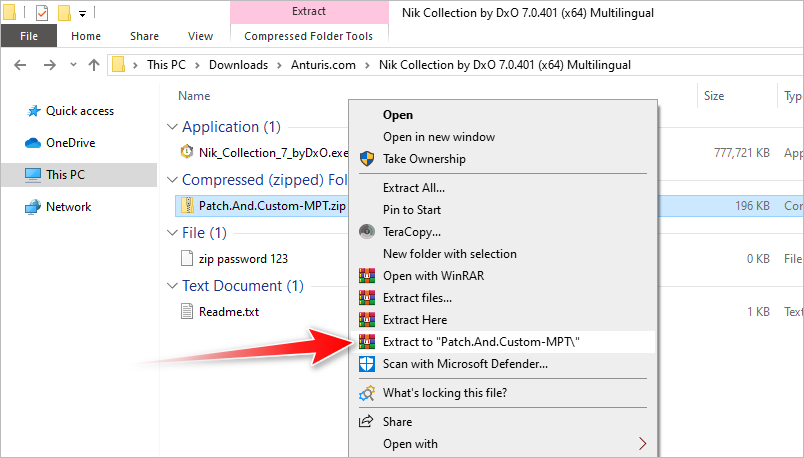The width and height of the screenshot is (804, 458).
Task: Navigate to Downloads in the address bar
Action: coord(238,65)
